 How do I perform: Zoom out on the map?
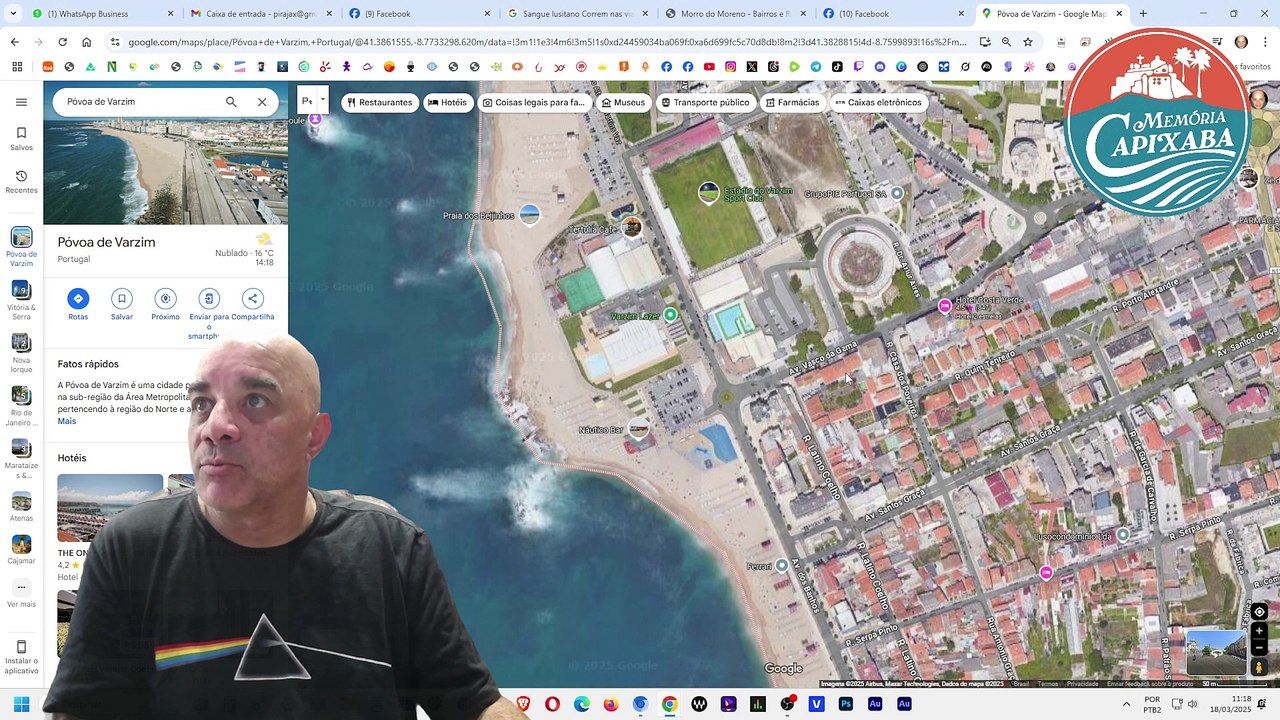(1259, 648)
